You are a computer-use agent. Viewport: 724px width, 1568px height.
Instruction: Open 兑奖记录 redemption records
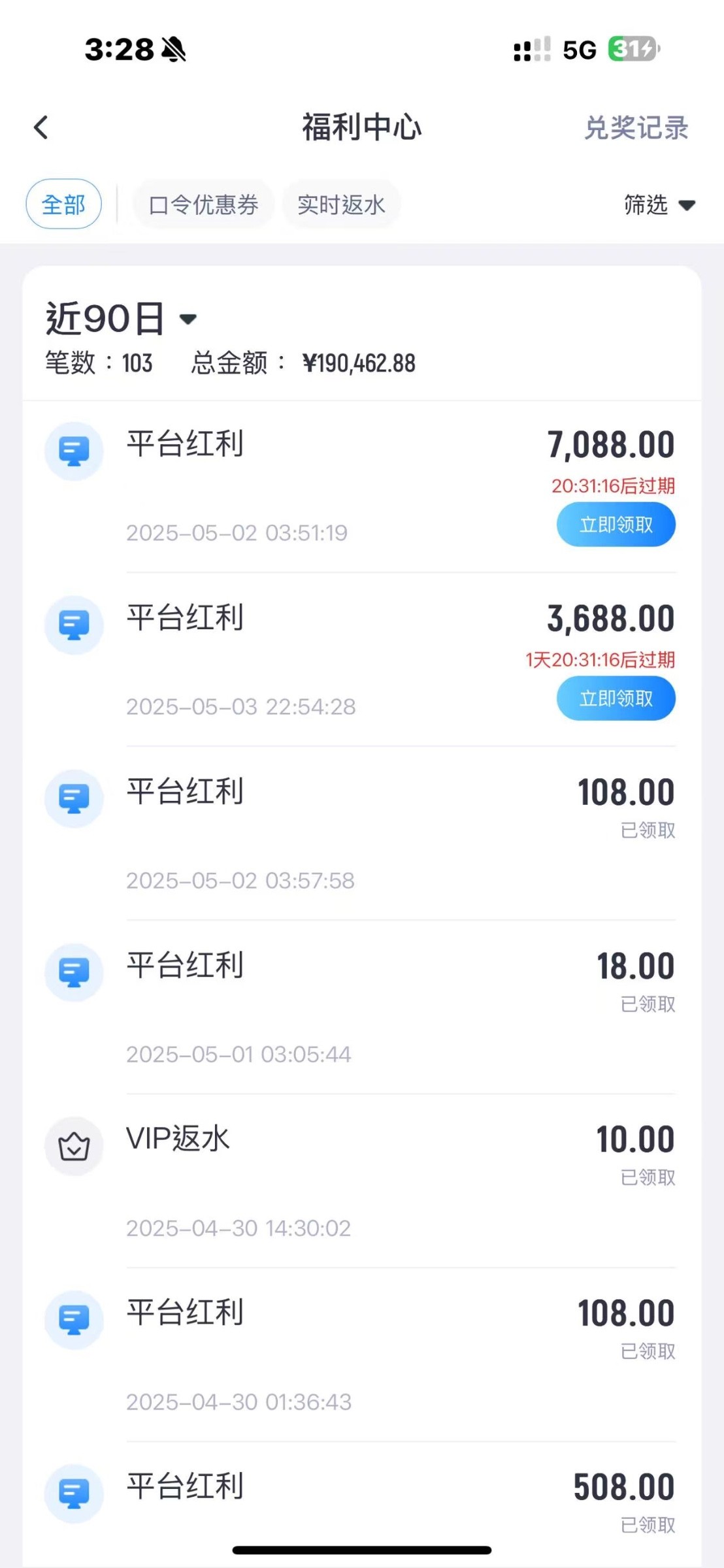[636, 128]
